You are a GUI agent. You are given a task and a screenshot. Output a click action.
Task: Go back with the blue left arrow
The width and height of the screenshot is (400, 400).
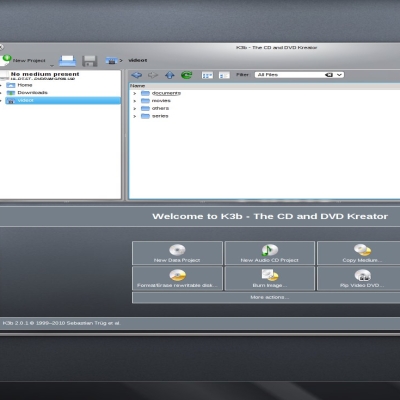pos(136,75)
